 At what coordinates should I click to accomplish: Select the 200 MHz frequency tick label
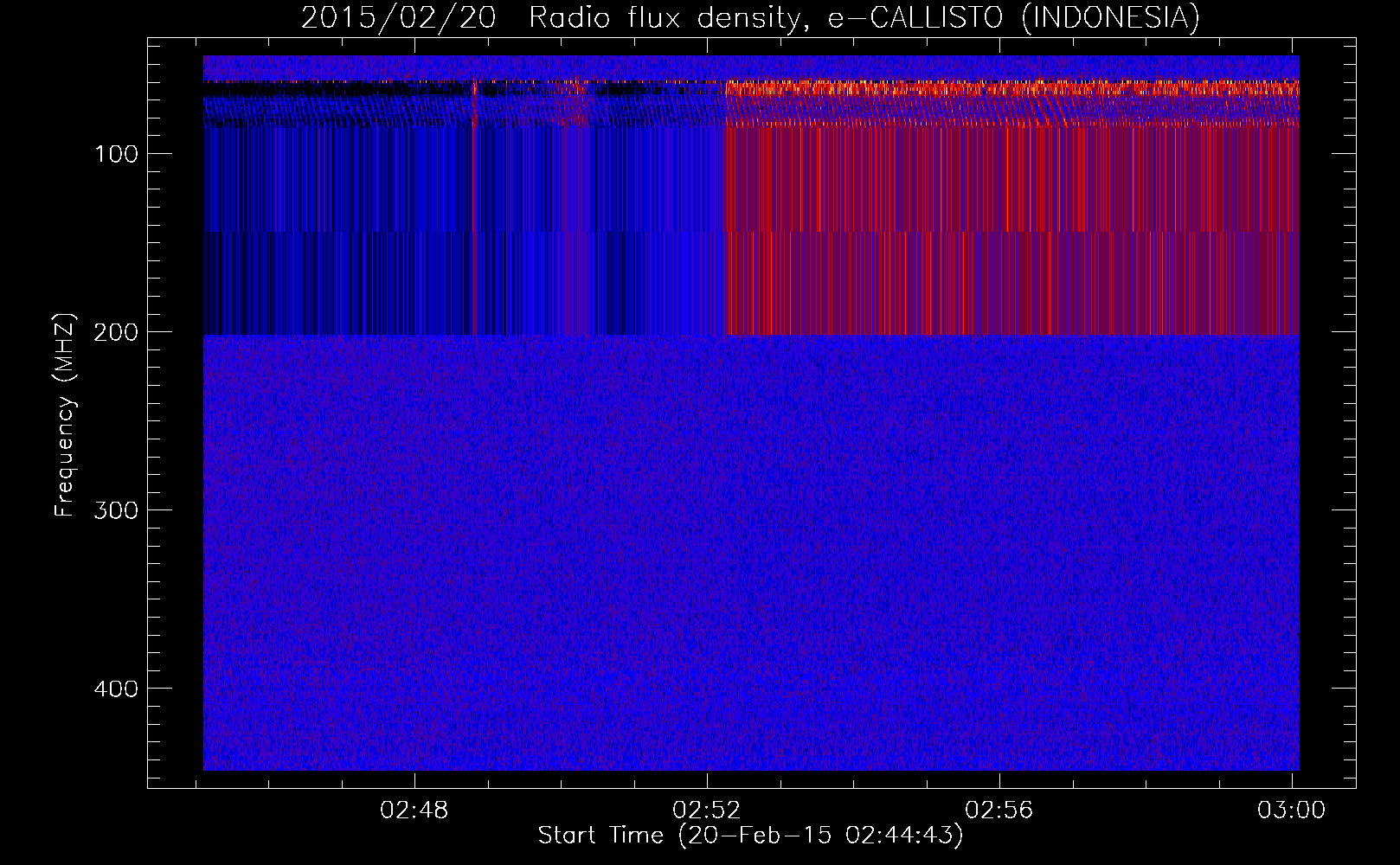(116, 333)
